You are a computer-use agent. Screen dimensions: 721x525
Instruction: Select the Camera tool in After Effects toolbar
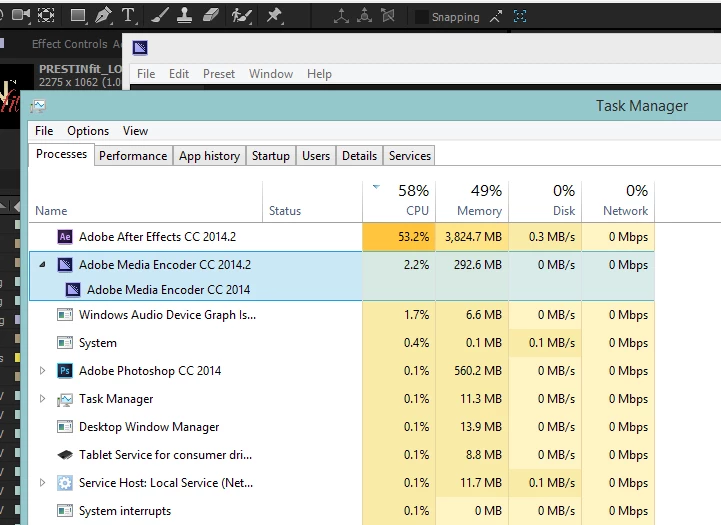(x=20, y=16)
